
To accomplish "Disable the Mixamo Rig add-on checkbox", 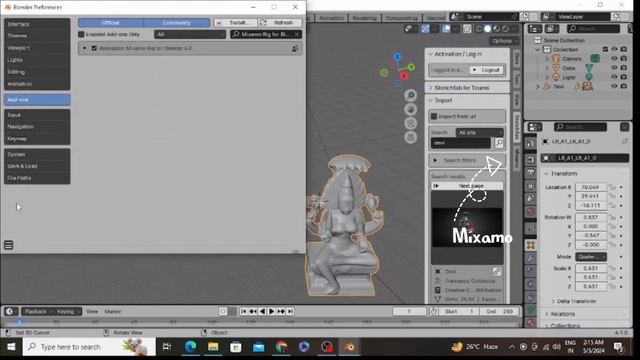I will tap(94, 48).
